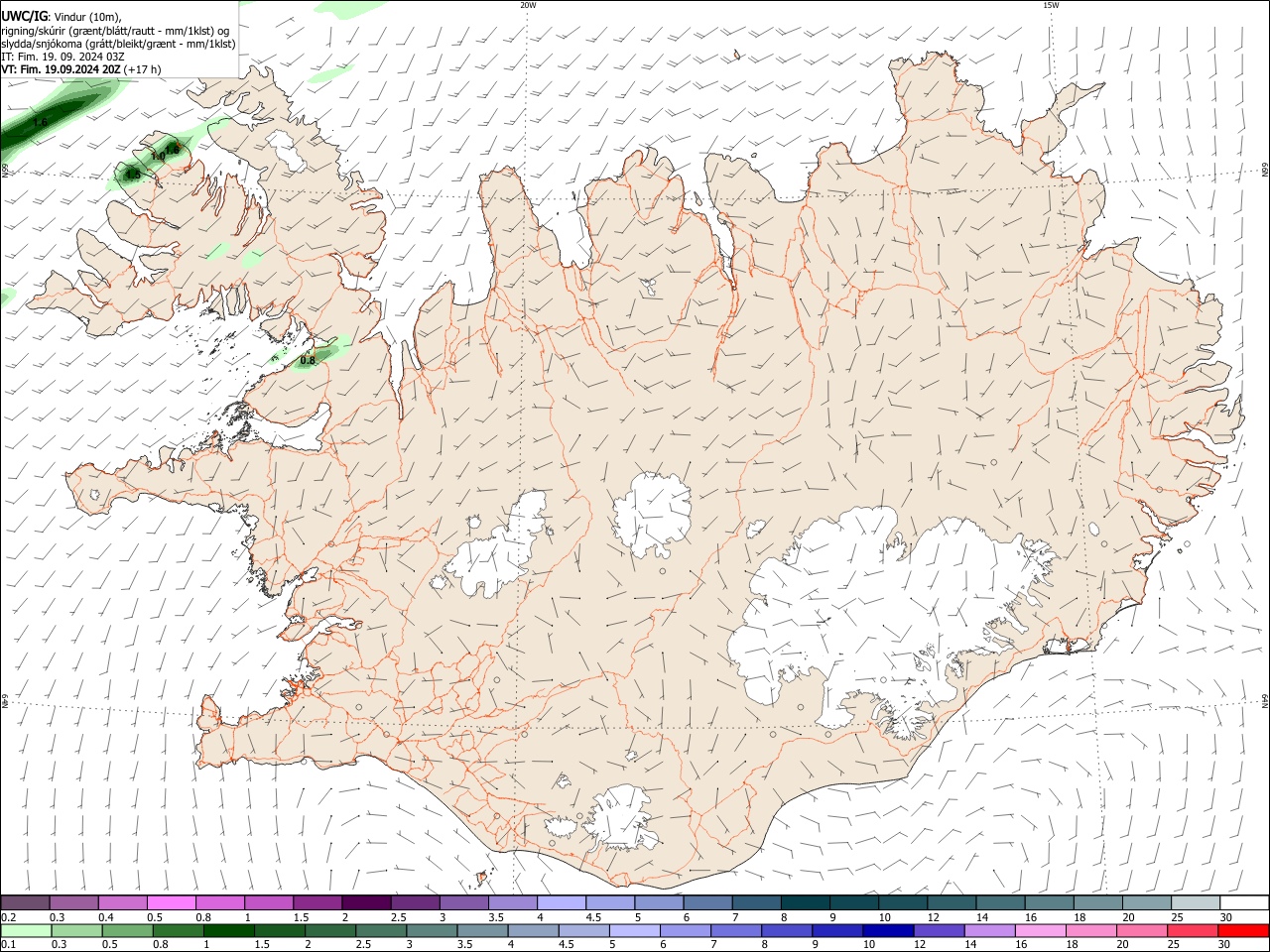This screenshot has height=952, width=1270.
Task: Click the '(+17 h)' forecast offset text
Action: [x=143, y=69]
